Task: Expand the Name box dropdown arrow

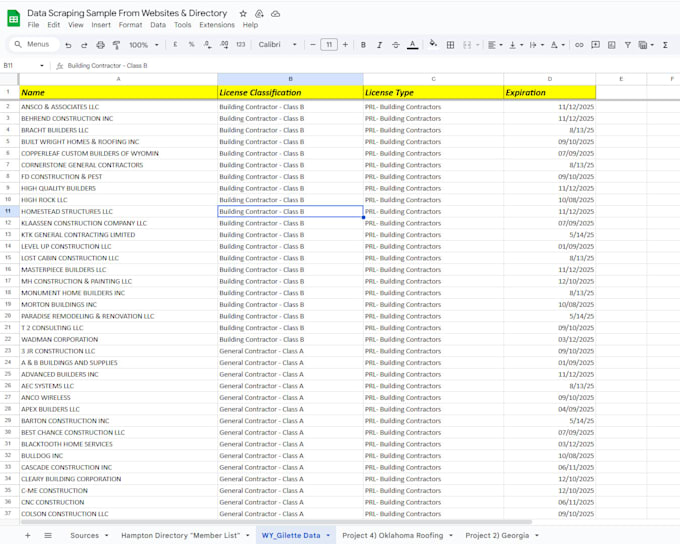Action: pos(42,66)
